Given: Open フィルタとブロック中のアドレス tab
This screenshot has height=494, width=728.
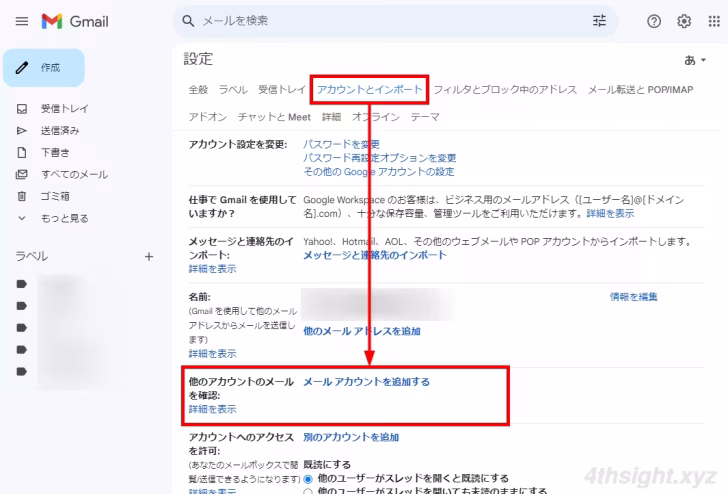Looking at the screenshot, I should [x=505, y=90].
